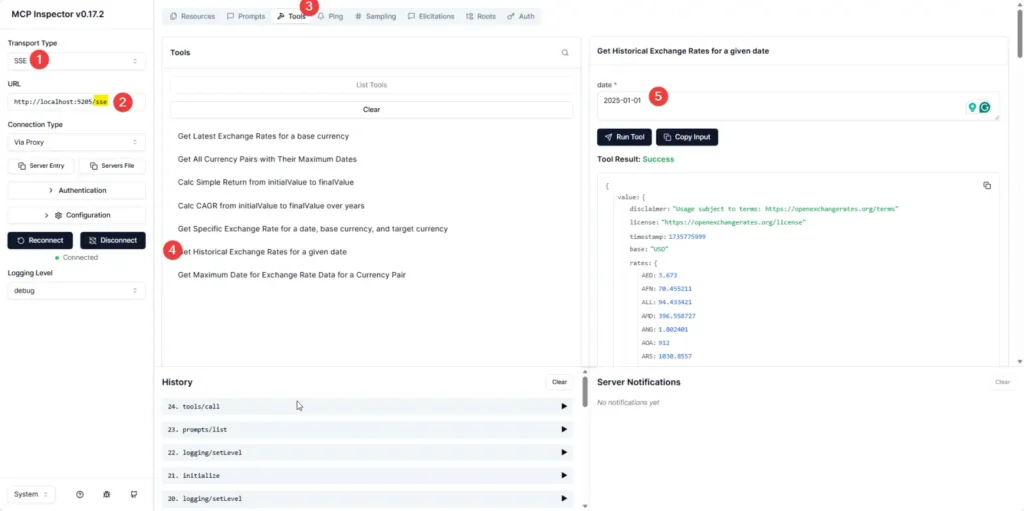This screenshot has width=1024, height=511.
Task: Click the Grammarly icon in date field
Action: click(x=985, y=108)
